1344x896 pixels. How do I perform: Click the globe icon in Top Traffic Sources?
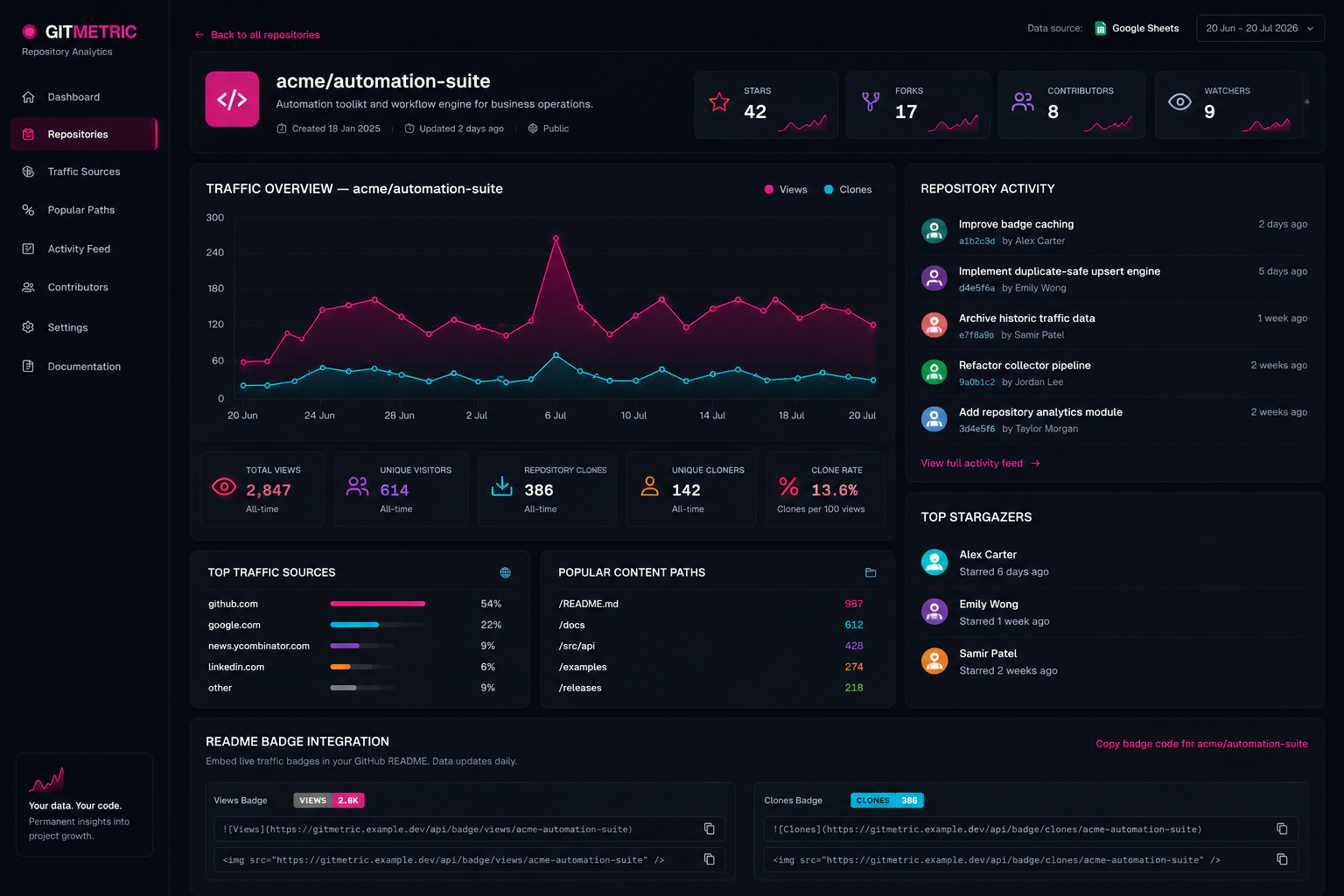(x=505, y=572)
